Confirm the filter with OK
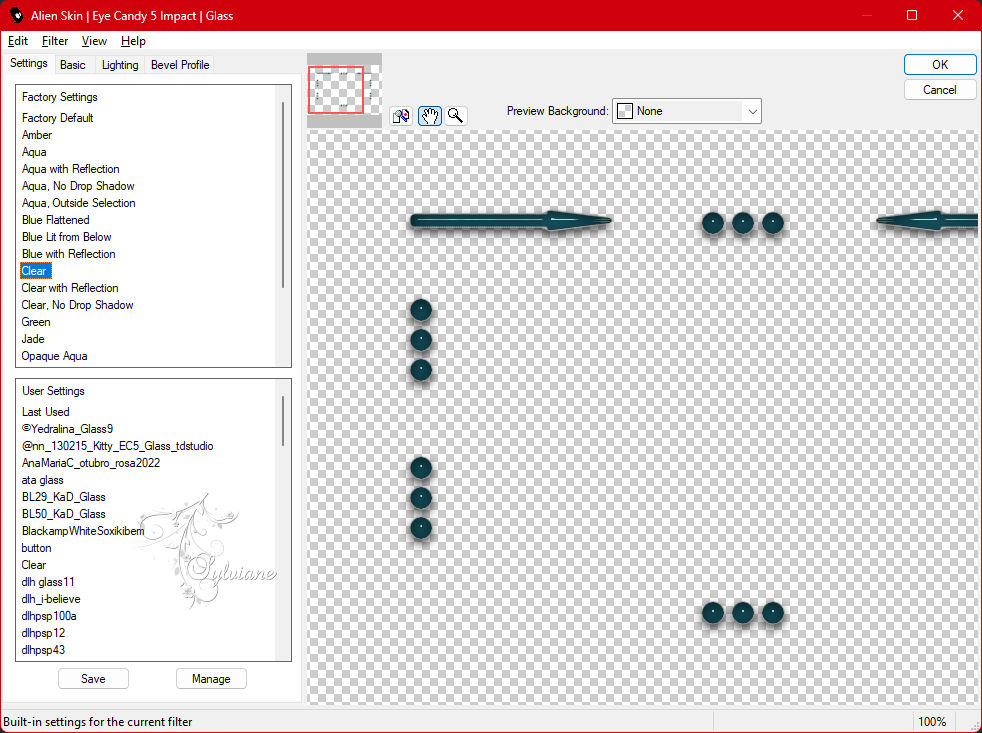Screen dimensions: 982x733 click(x=939, y=65)
